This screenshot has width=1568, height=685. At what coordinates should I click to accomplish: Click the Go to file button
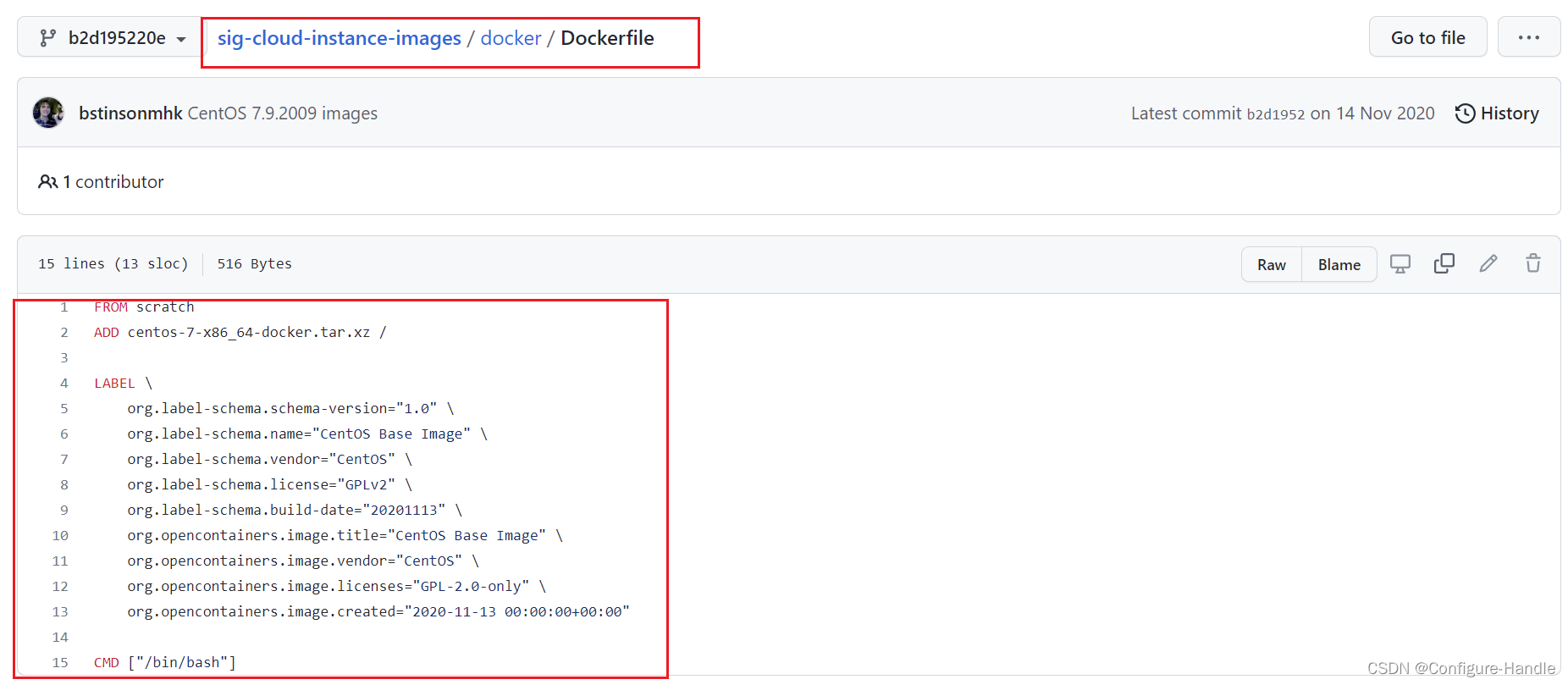pos(1427,37)
